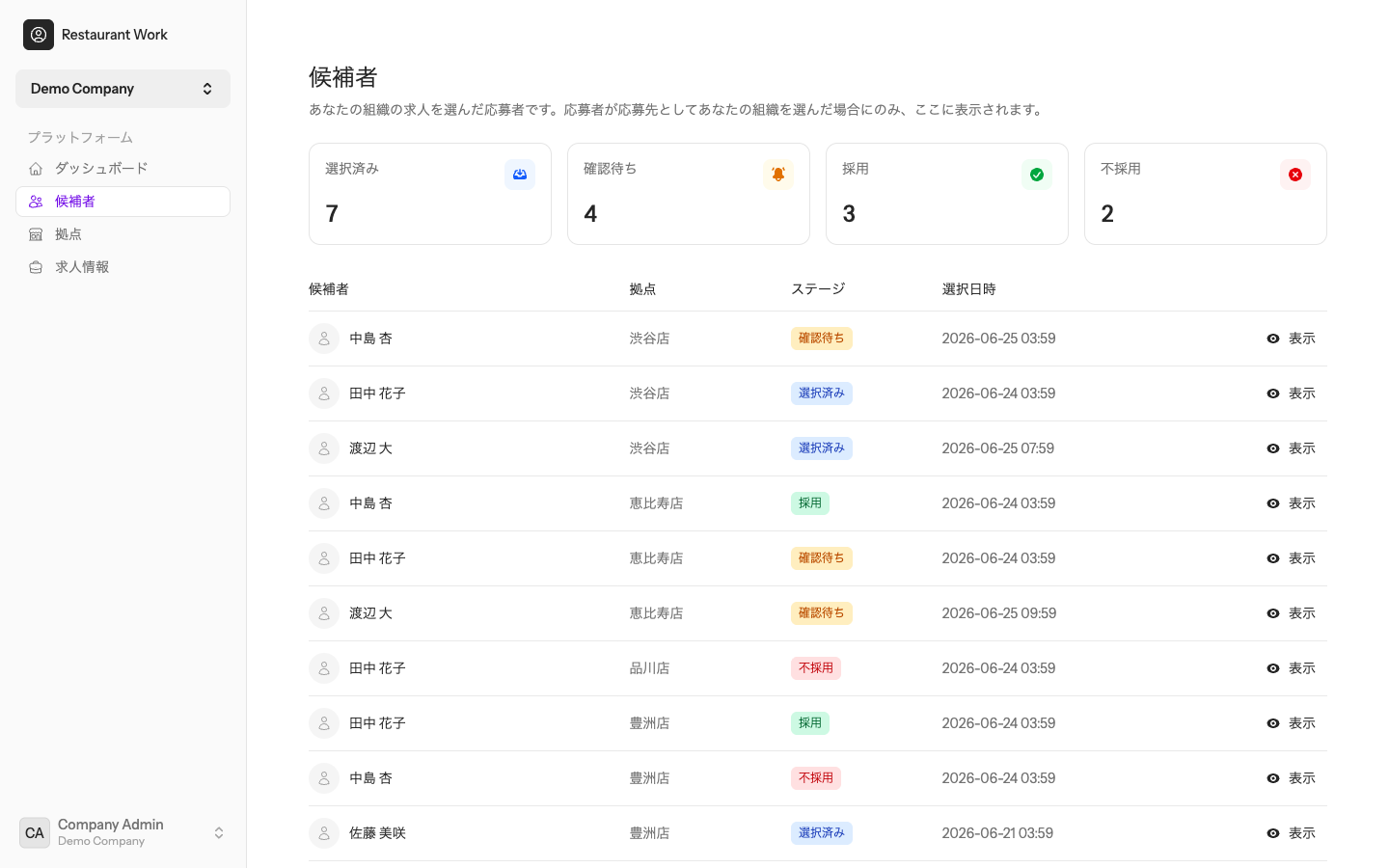Open the Demo Company organization switcher
Screen dimensions: 1389x868
coord(123,89)
